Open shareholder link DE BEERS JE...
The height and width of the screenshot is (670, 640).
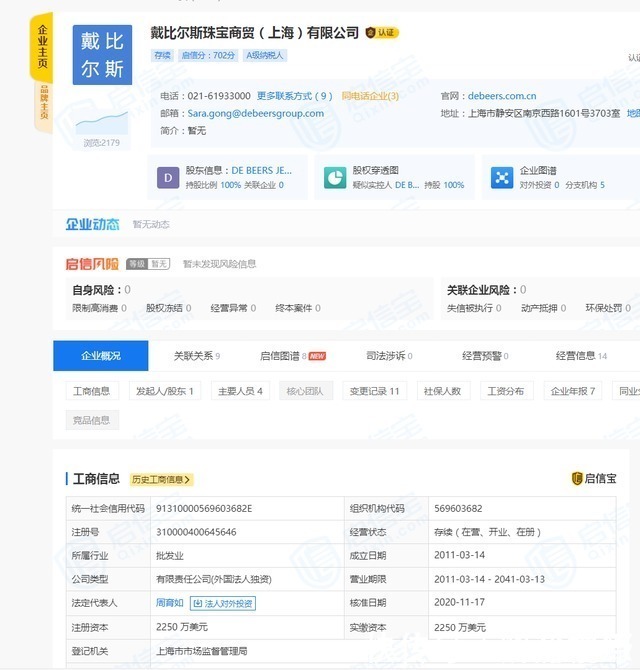261,170
